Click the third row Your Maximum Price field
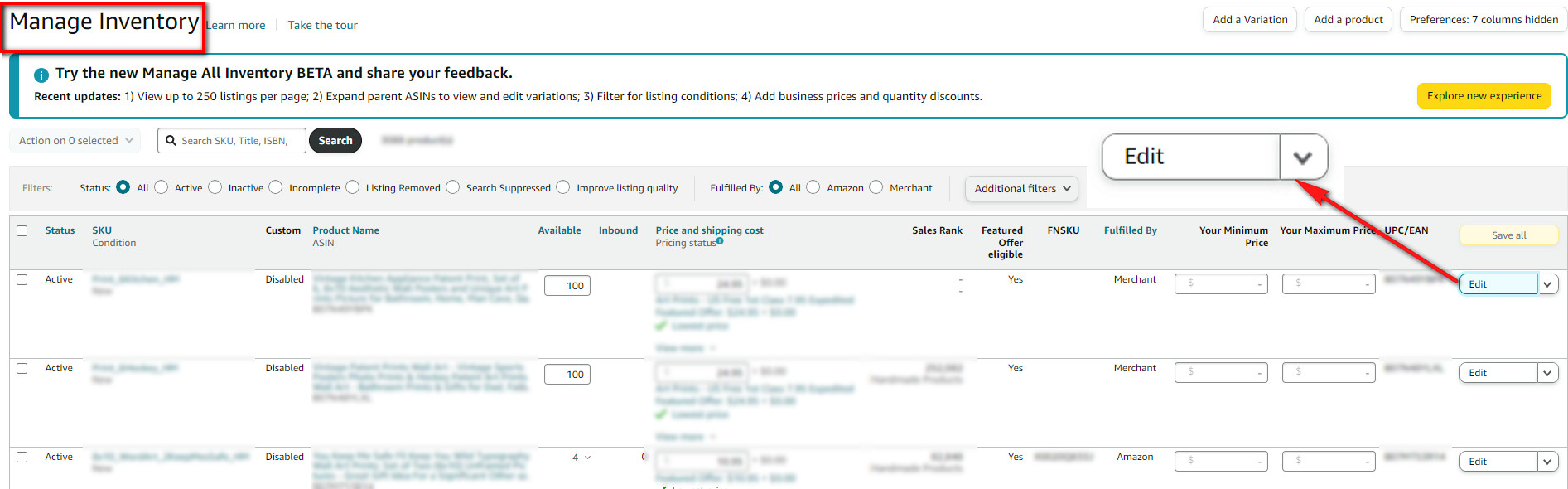Screen dimensions: 1568x489 point(1329,461)
